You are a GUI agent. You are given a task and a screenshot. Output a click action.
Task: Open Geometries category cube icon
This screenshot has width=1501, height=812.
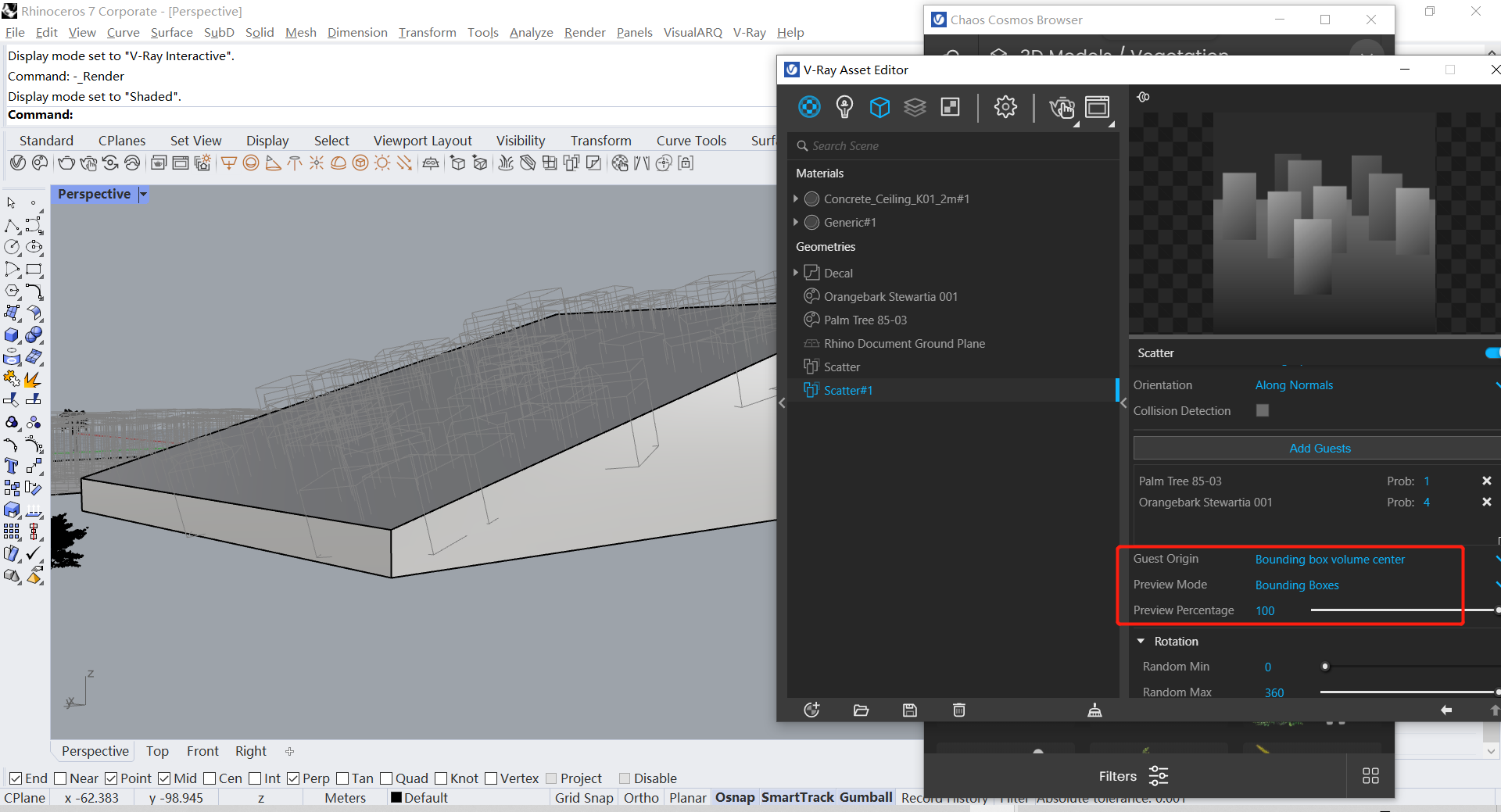coord(879,107)
